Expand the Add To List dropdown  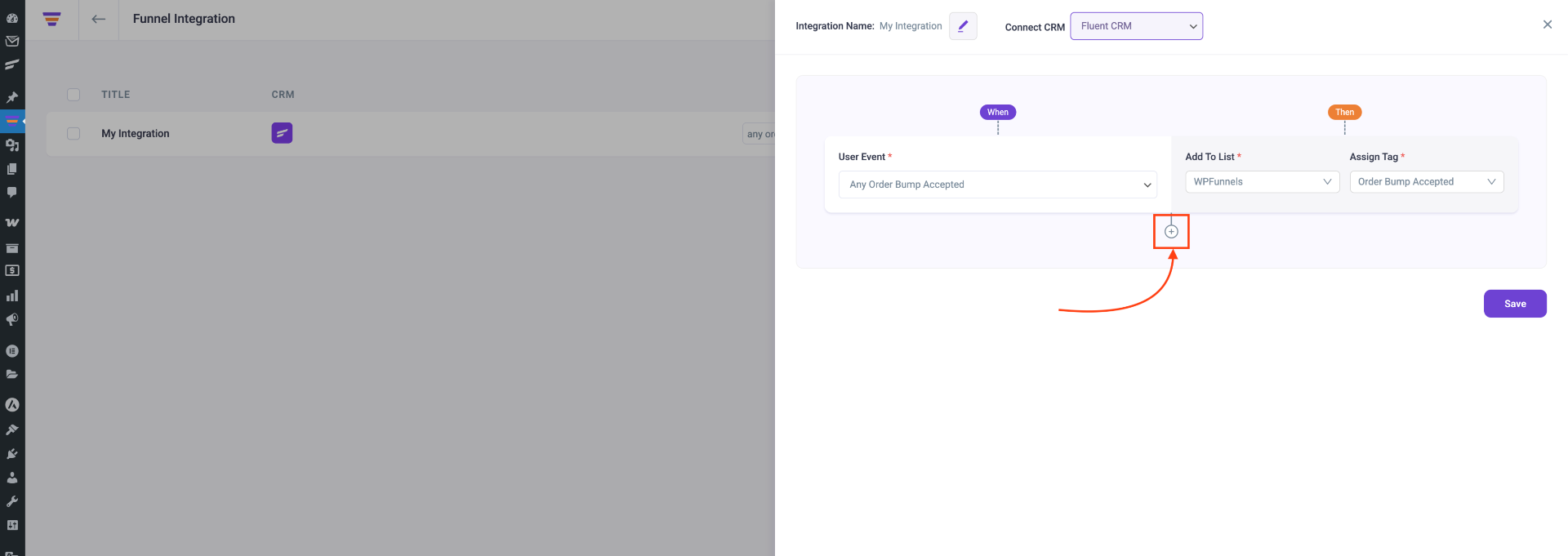point(1262,181)
